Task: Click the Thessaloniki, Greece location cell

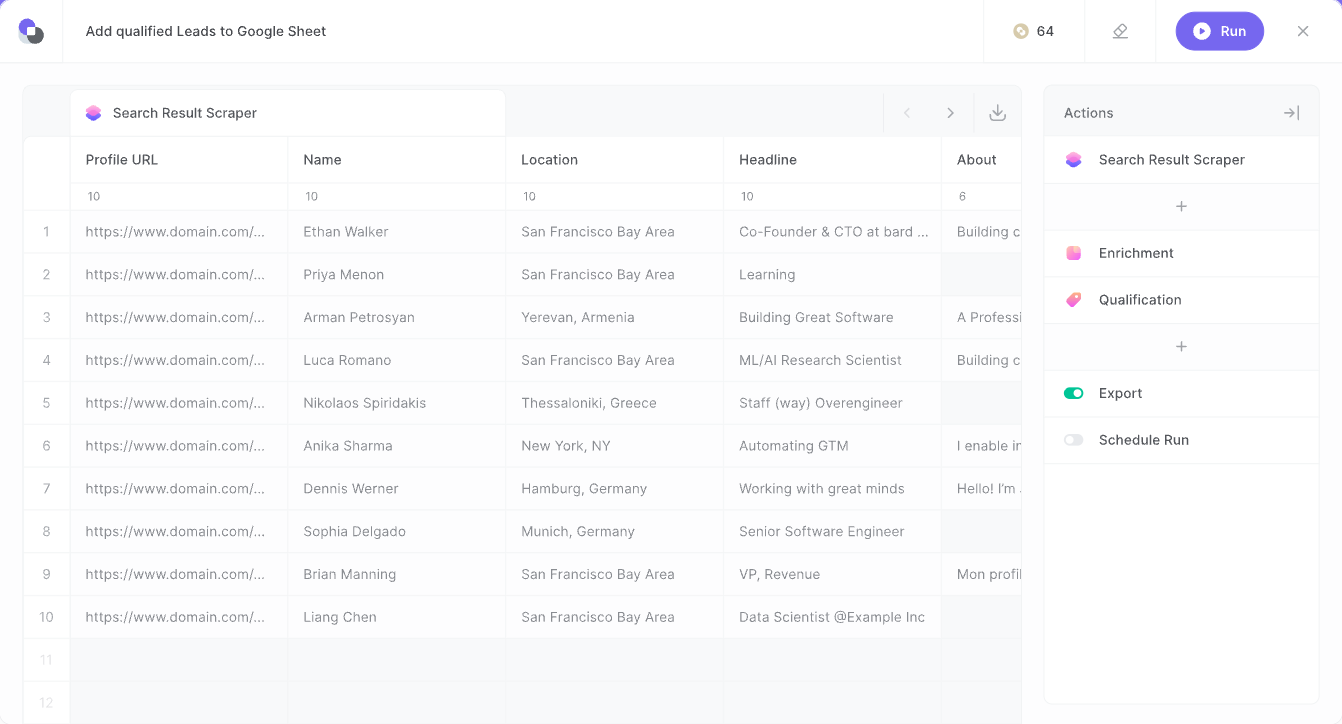Action: pos(615,403)
